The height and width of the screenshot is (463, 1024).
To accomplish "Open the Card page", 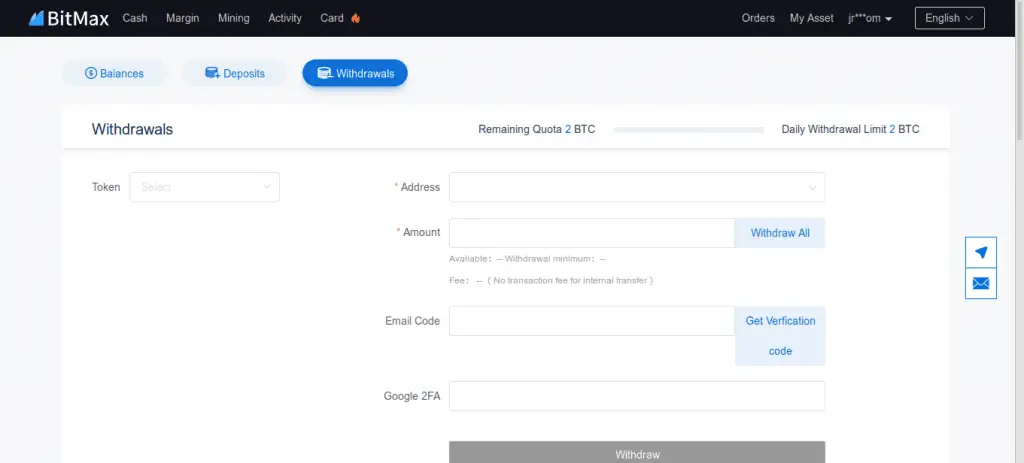I will [332, 18].
